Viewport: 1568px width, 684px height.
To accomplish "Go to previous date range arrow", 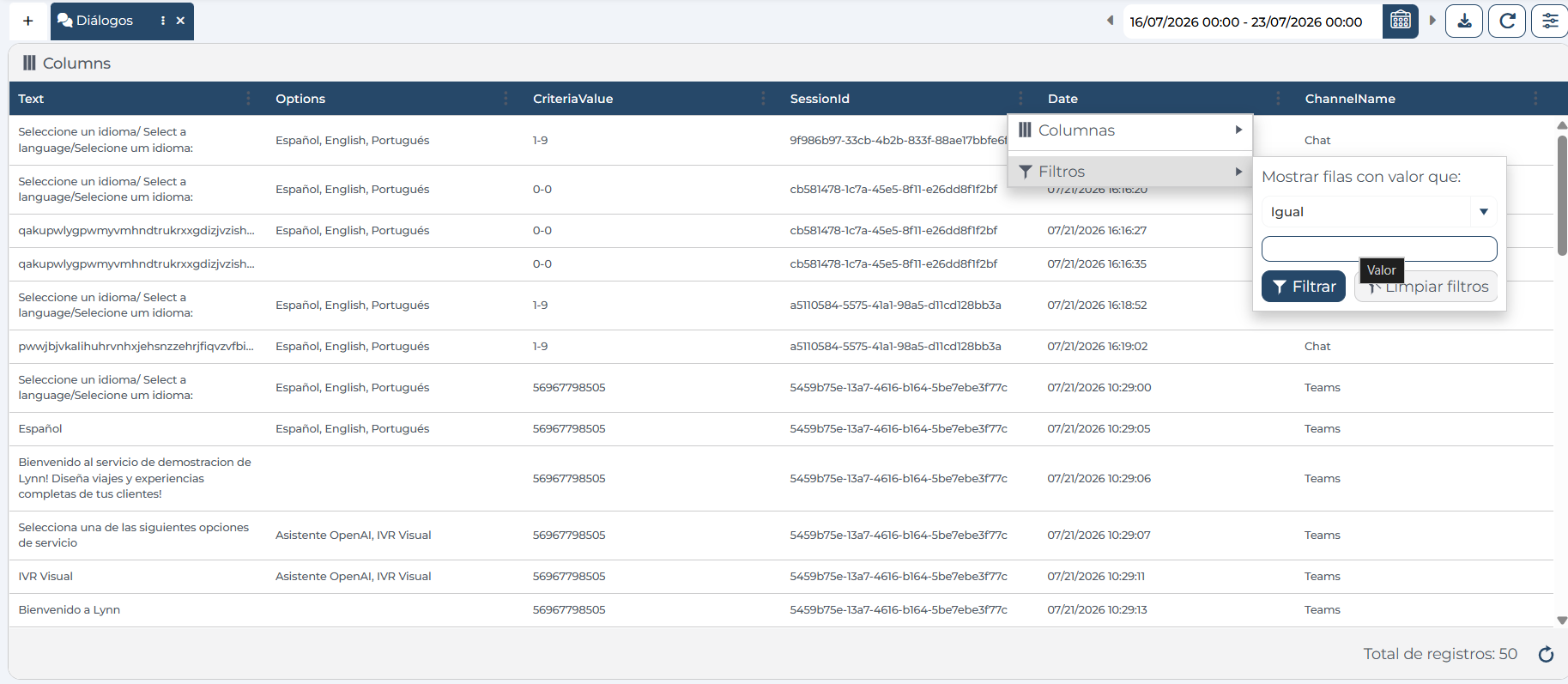I will coord(1110,21).
